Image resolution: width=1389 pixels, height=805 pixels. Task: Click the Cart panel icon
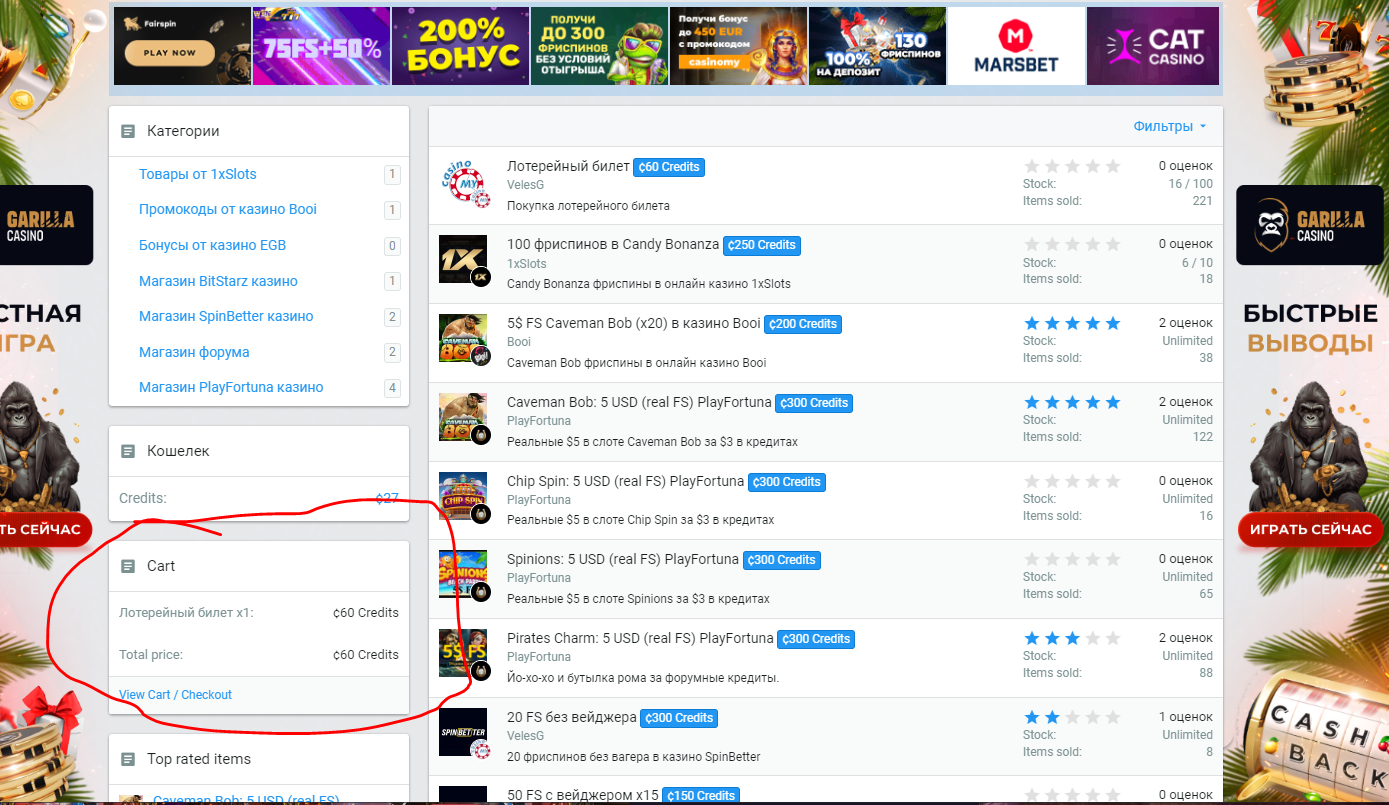coord(128,566)
